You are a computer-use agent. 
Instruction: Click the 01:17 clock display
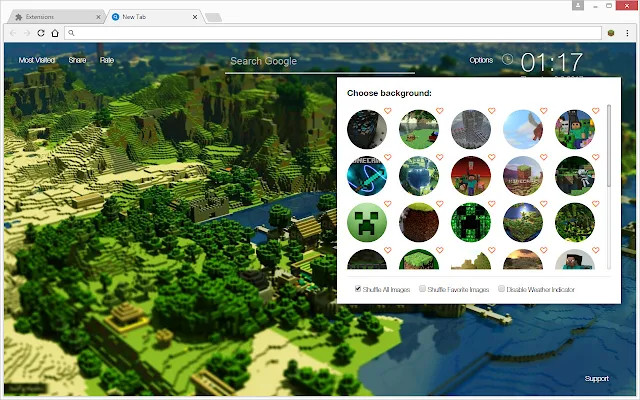(x=551, y=62)
